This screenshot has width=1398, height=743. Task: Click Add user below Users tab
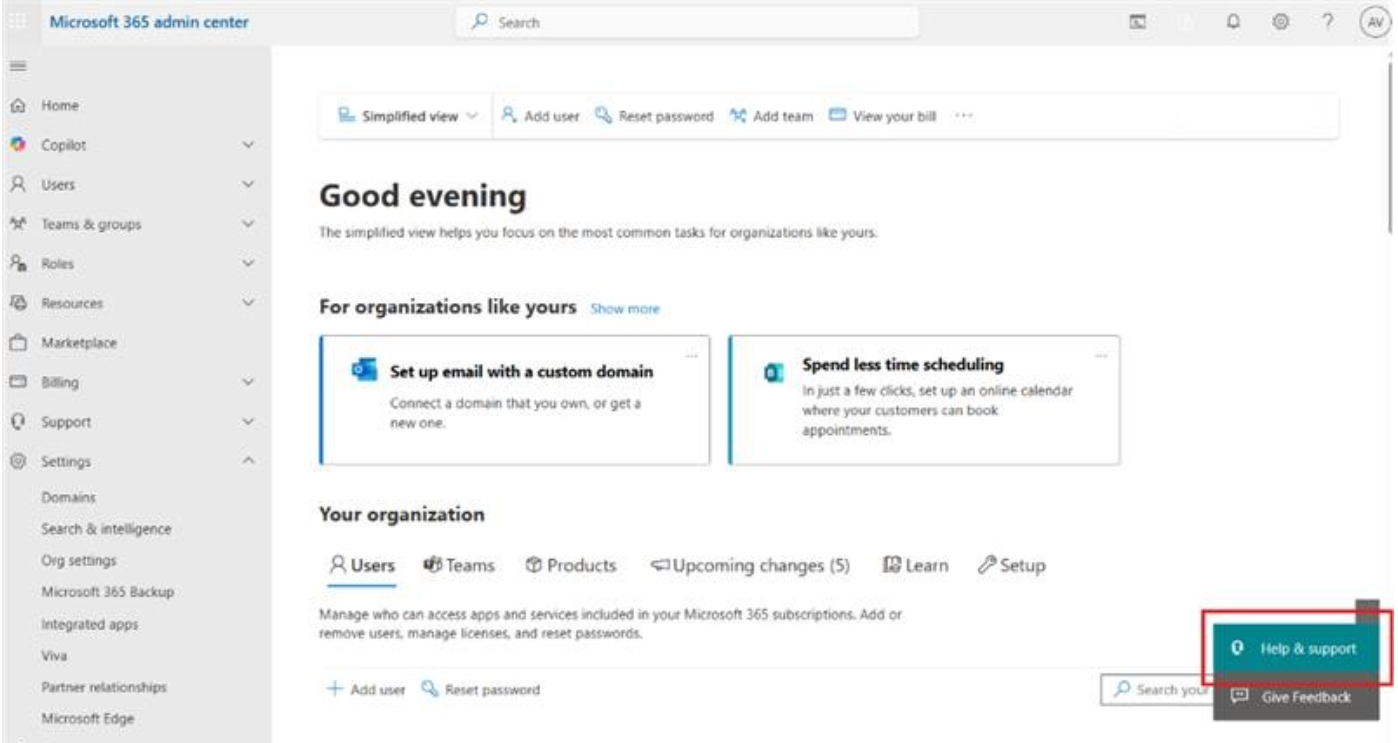[366, 690]
